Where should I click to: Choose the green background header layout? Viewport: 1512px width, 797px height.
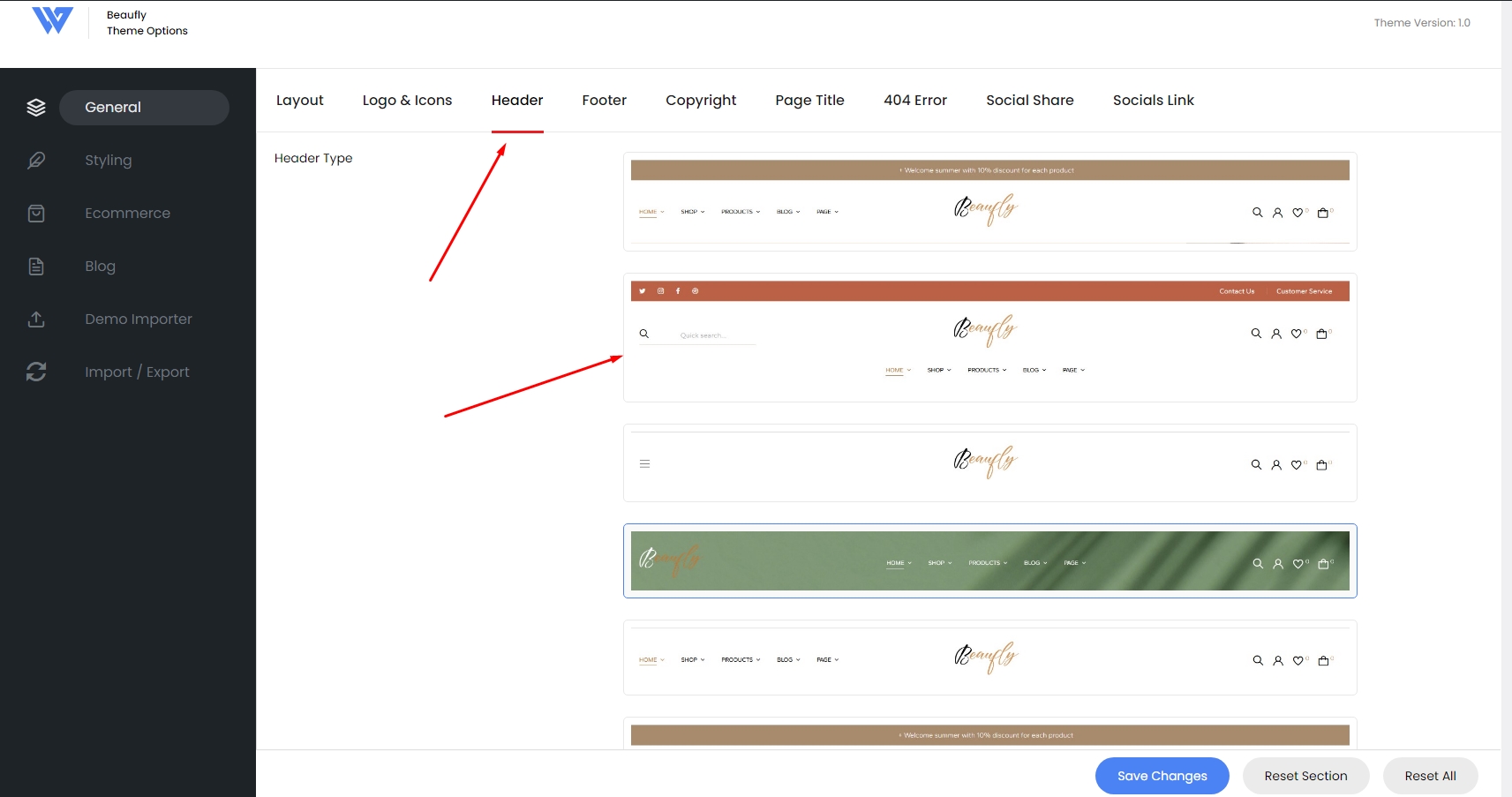coord(989,561)
